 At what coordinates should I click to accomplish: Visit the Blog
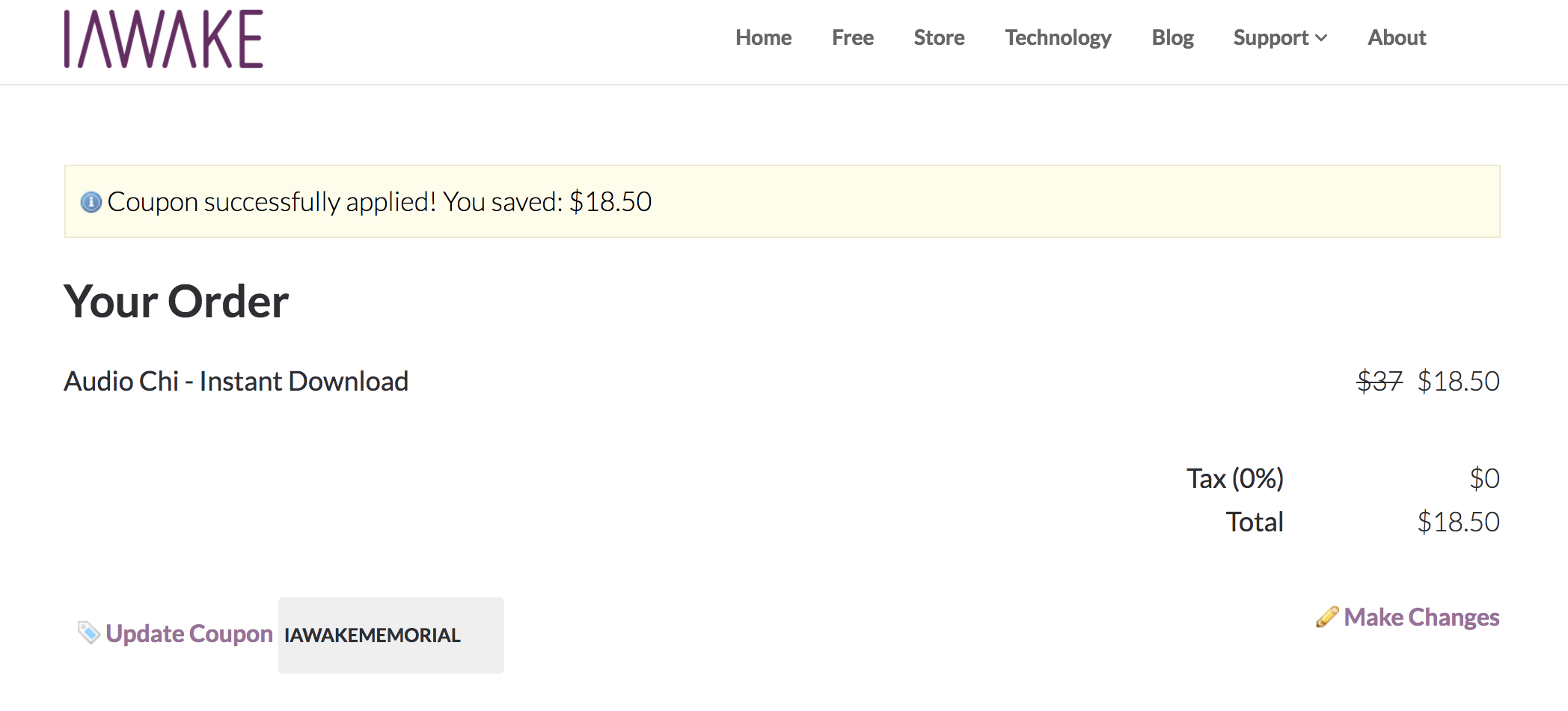[1172, 38]
